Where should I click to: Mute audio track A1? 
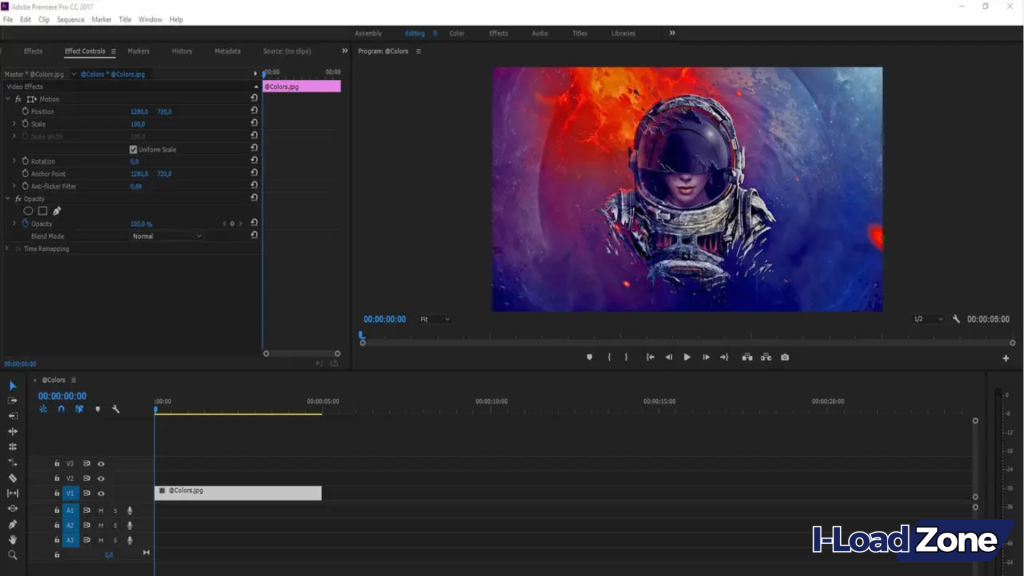(101, 511)
